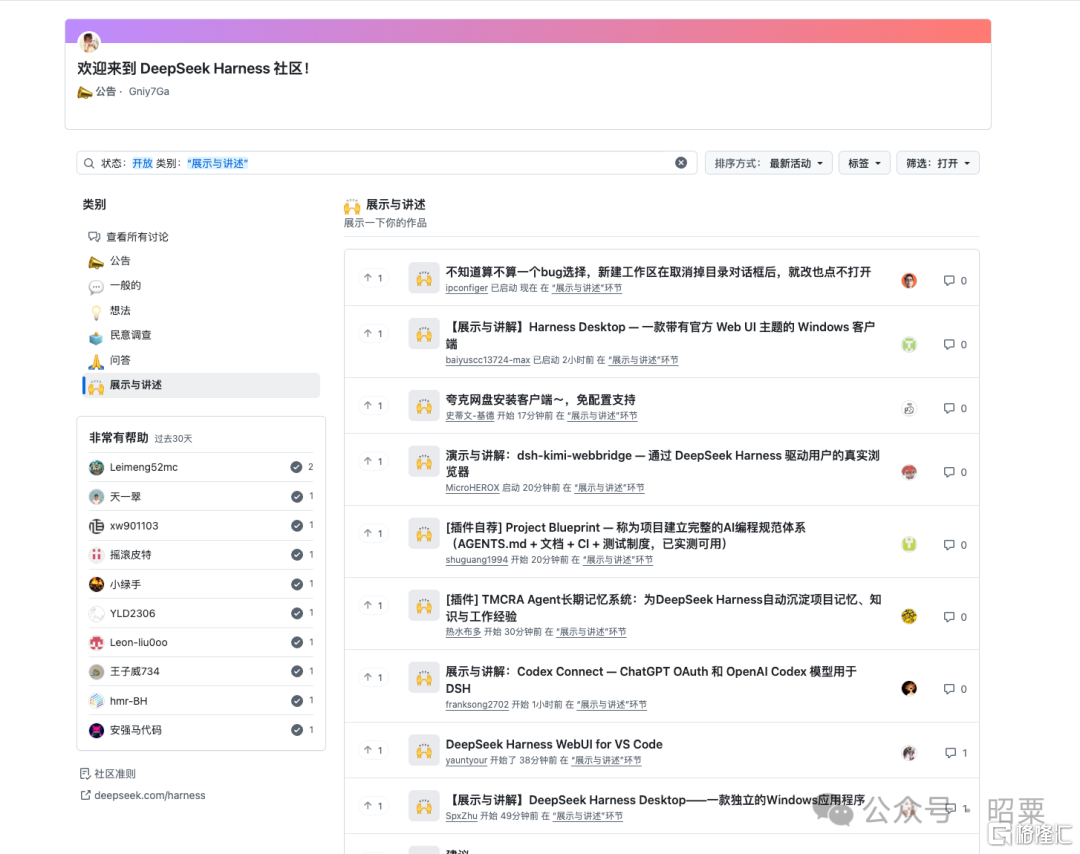Upvote the Project Blueprint plugin post
Viewport: 1080px width, 854px height.
(x=374, y=534)
